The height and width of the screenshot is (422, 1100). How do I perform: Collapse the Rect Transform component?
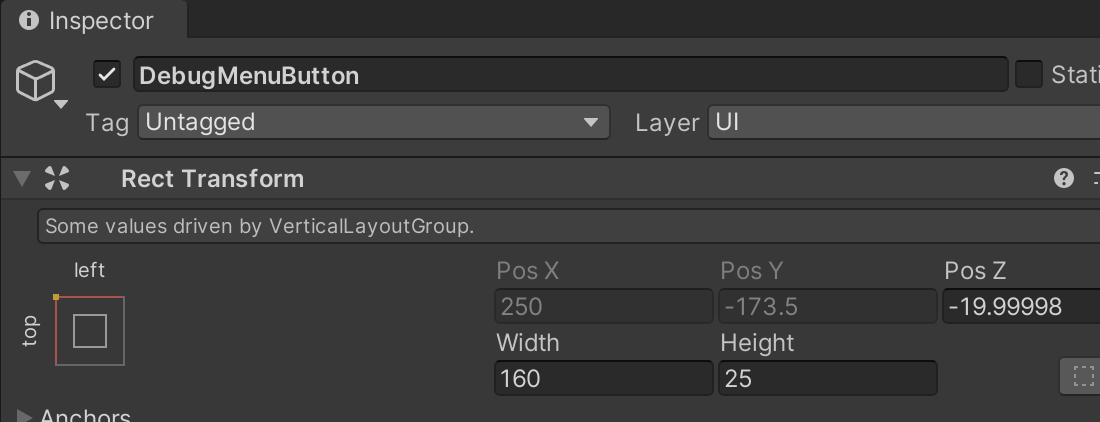(21, 179)
